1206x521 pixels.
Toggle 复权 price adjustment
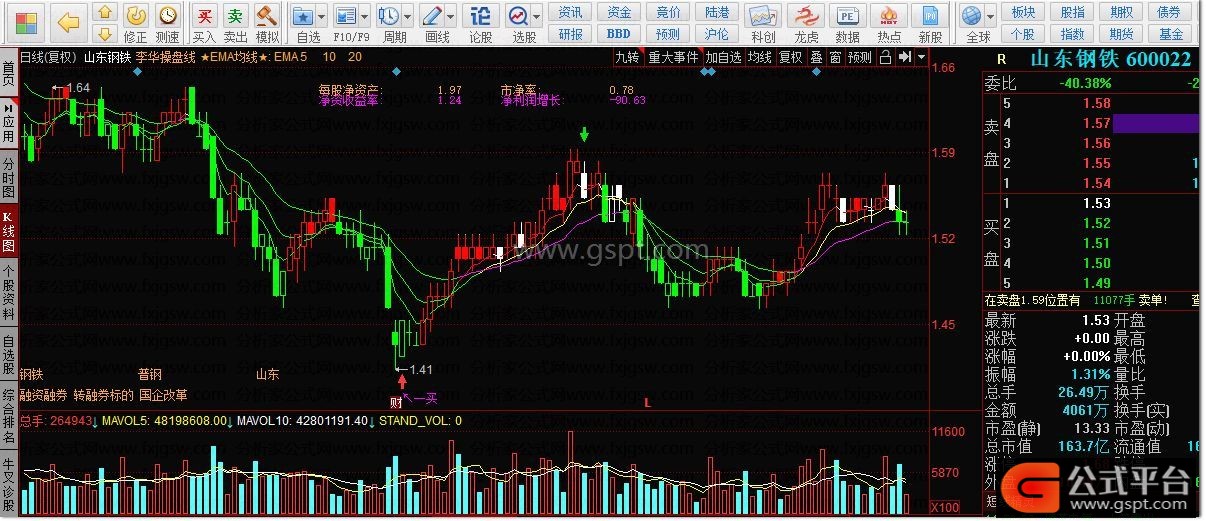point(790,57)
